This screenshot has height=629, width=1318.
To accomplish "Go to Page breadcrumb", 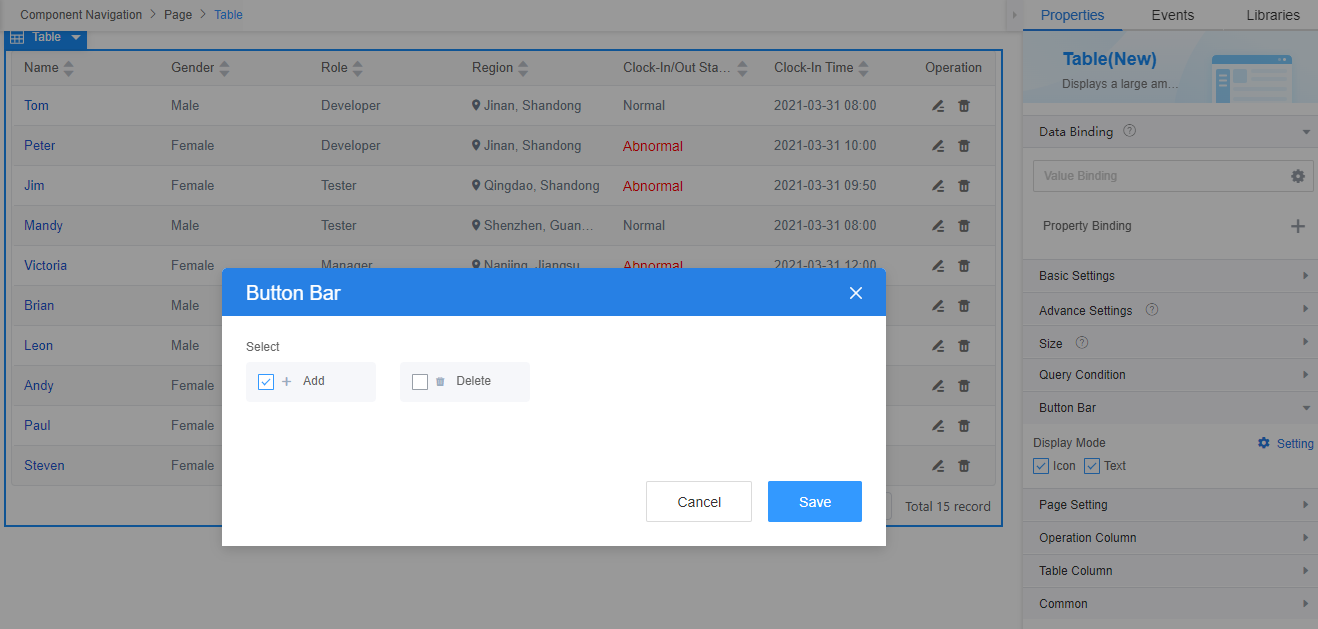I will pos(178,15).
